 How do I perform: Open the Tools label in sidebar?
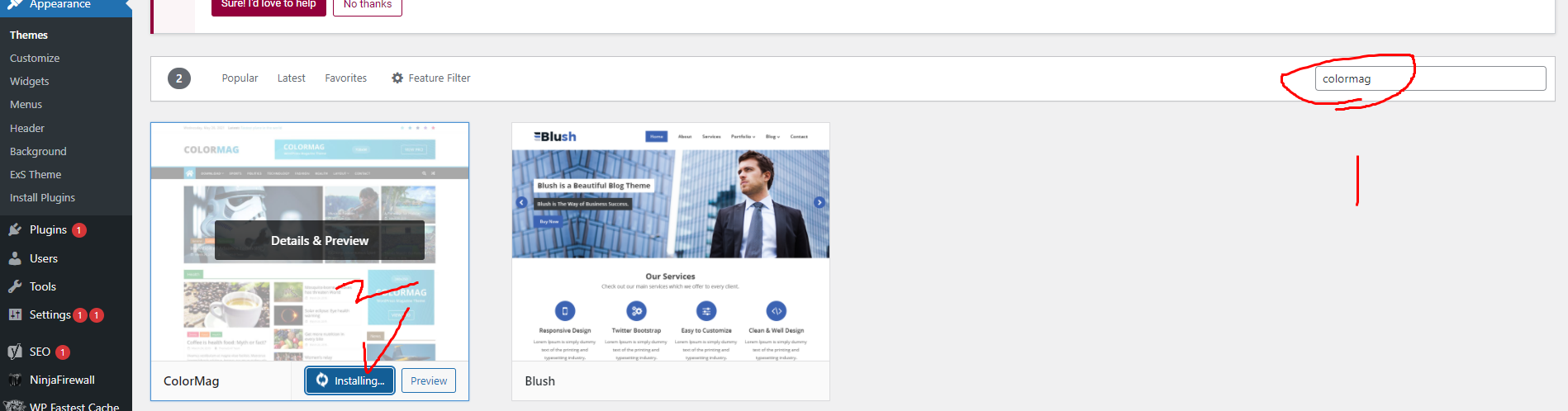point(43,286)
